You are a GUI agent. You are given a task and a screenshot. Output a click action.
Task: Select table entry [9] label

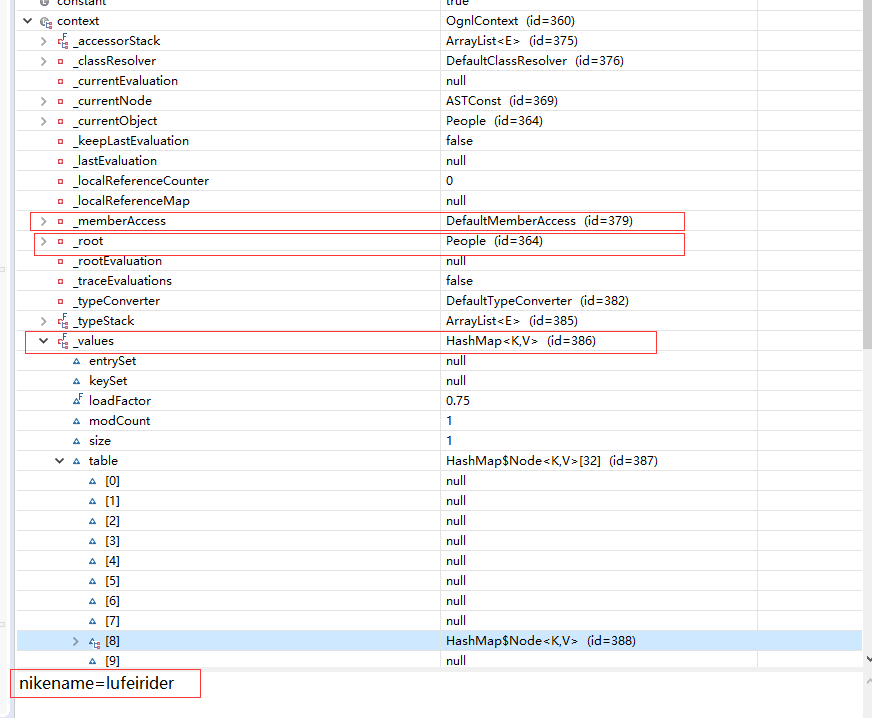click(x=112, y=661)
